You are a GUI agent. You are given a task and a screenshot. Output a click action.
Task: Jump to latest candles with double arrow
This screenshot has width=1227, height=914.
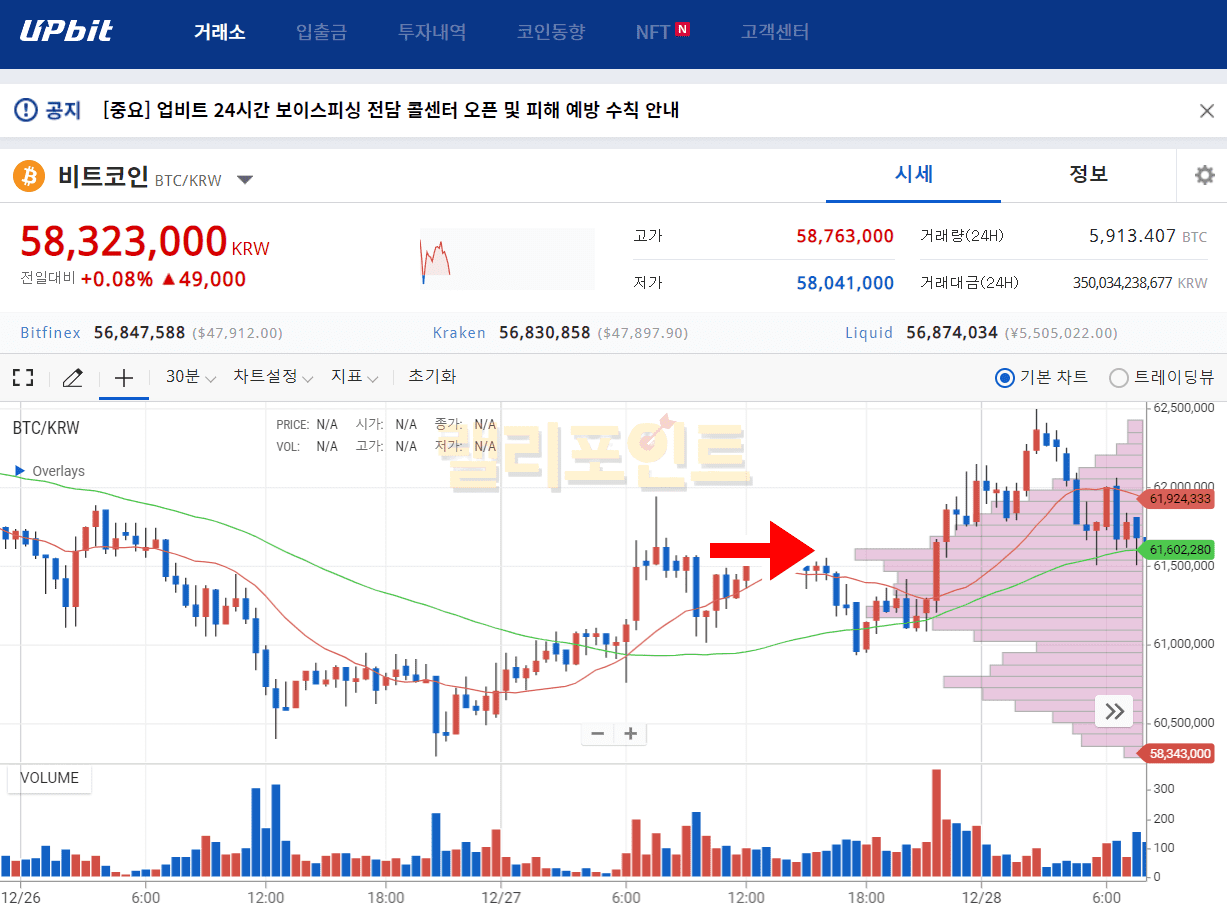coord(1114,711)
